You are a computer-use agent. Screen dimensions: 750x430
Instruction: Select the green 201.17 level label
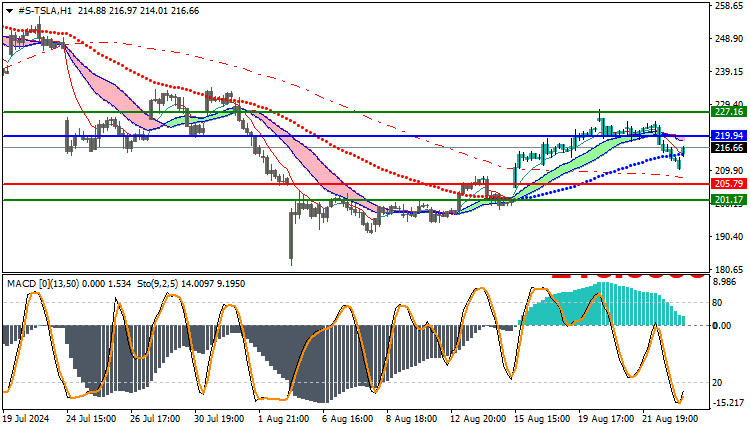click(x=728, y=199)
